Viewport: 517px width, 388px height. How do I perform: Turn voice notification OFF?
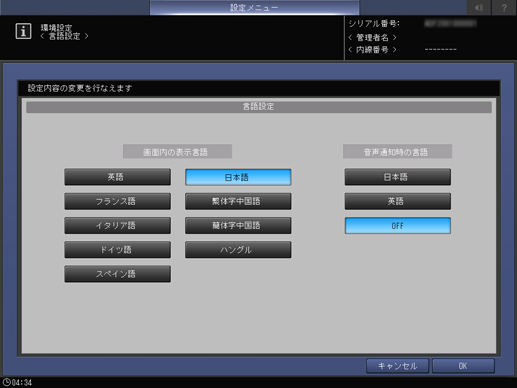398,226
